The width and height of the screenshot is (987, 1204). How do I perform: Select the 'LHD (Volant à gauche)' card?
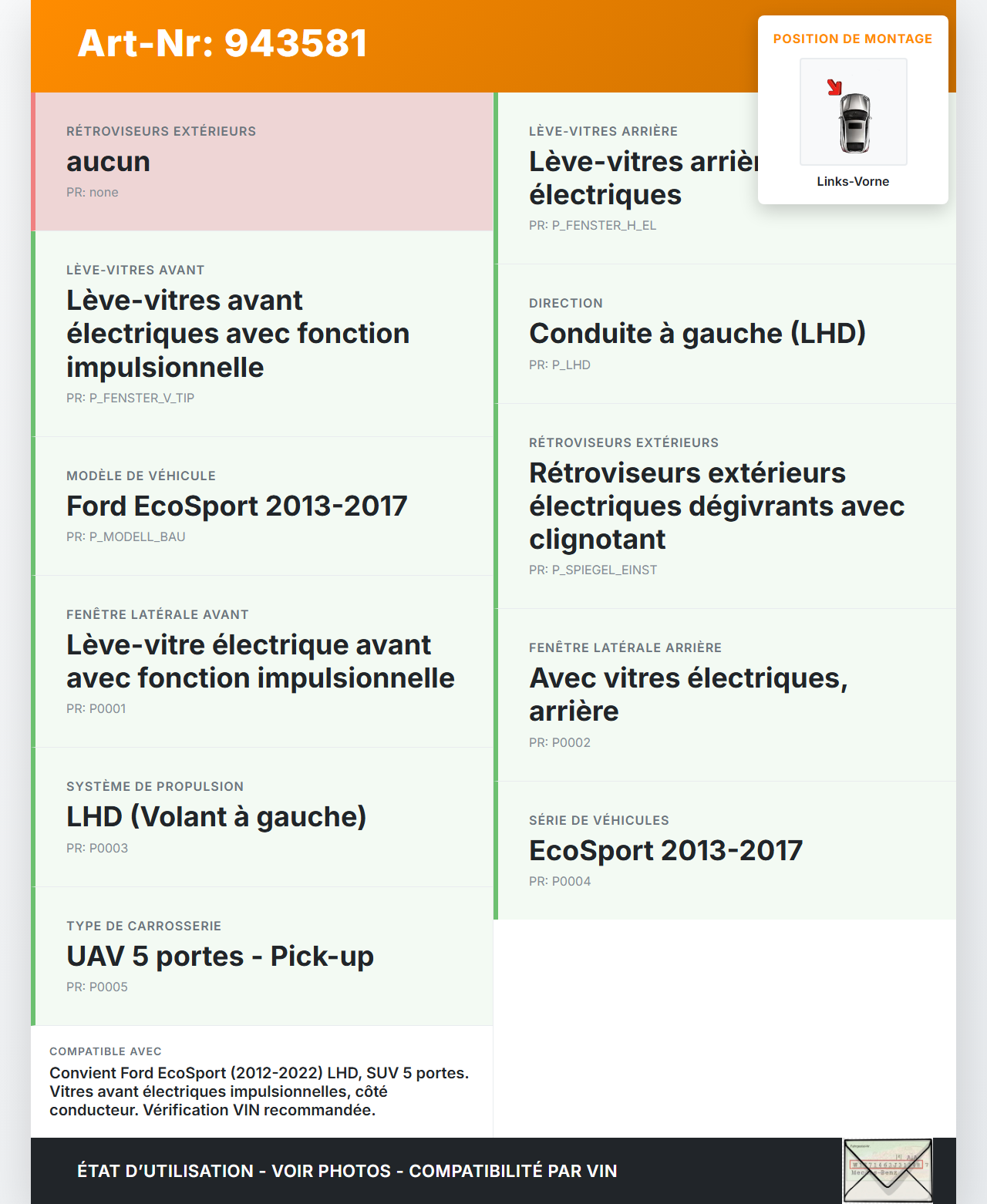tap(262, 817)
